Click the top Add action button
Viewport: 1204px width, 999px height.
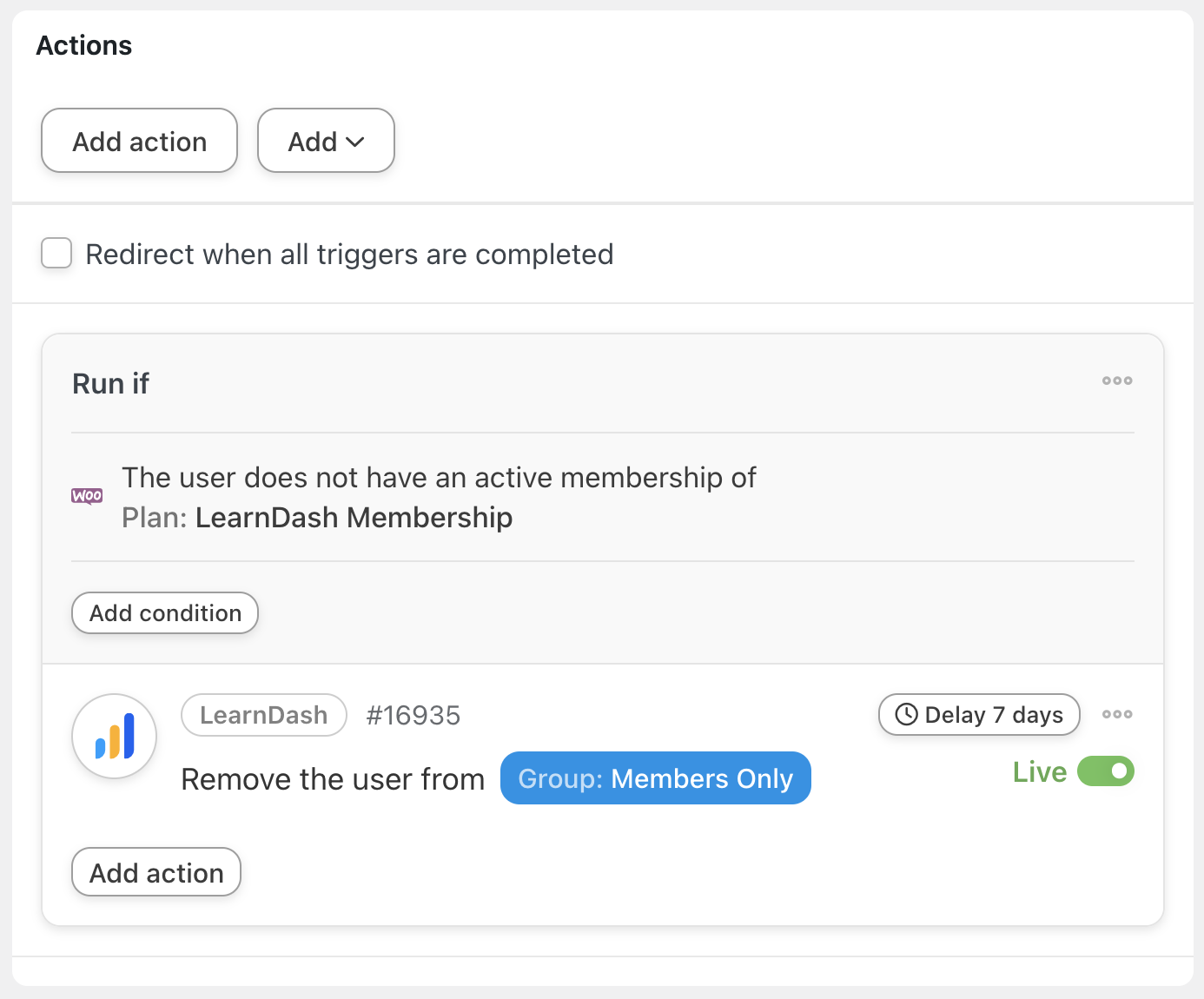tap(139, 141)
